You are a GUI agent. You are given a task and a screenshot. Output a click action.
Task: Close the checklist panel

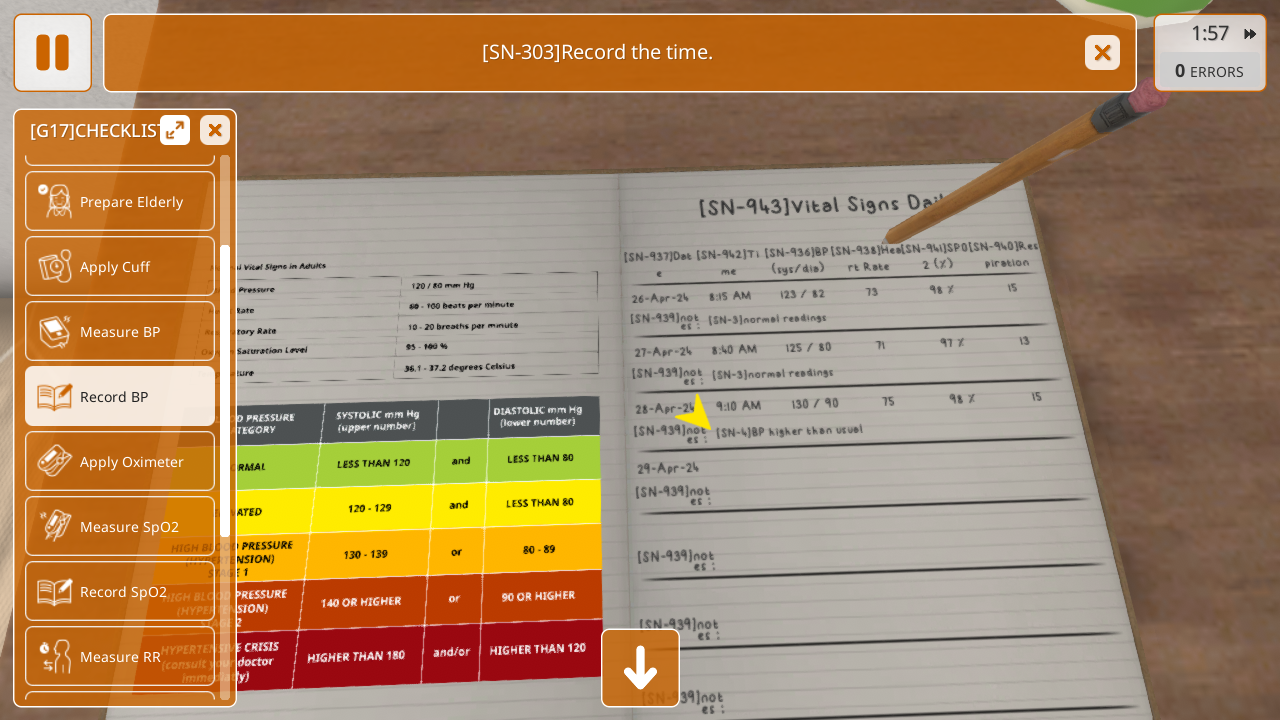[x=215, y=130]
